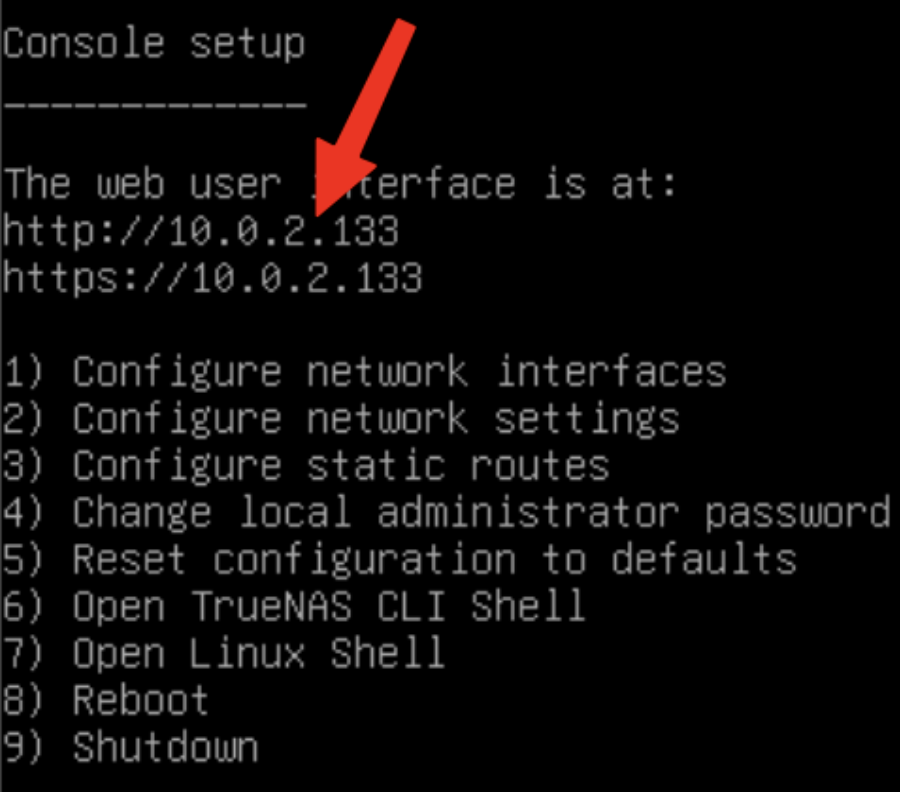Open TrueNAS CLI Shell option
The image size is (900, 792).
[x=328, y=606]
